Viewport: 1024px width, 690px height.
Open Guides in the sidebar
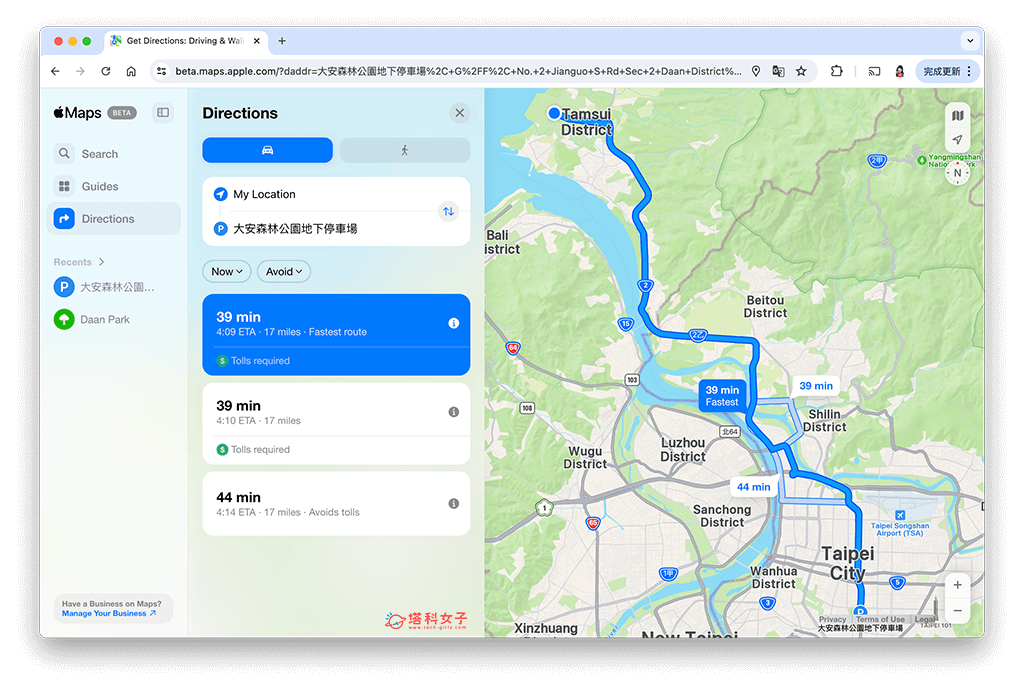(x=114, y=187)
